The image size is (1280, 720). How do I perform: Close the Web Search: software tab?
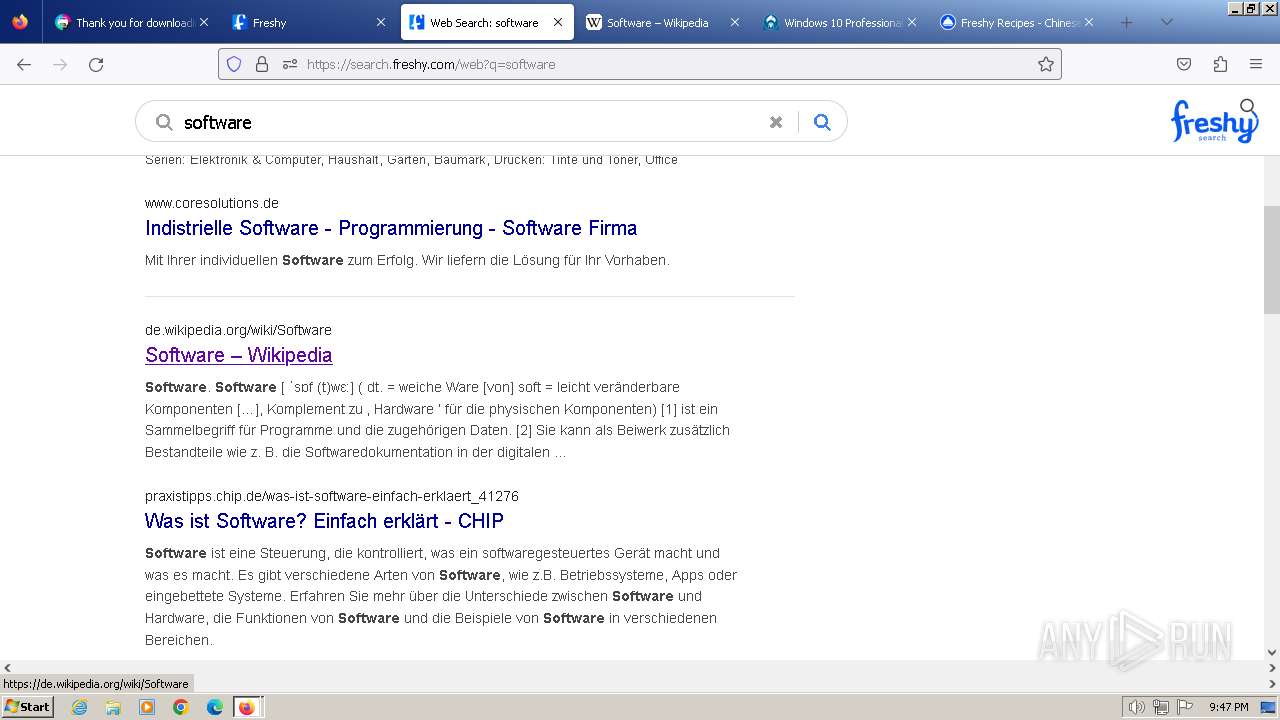pyautogui.click(x=558, y=22)
